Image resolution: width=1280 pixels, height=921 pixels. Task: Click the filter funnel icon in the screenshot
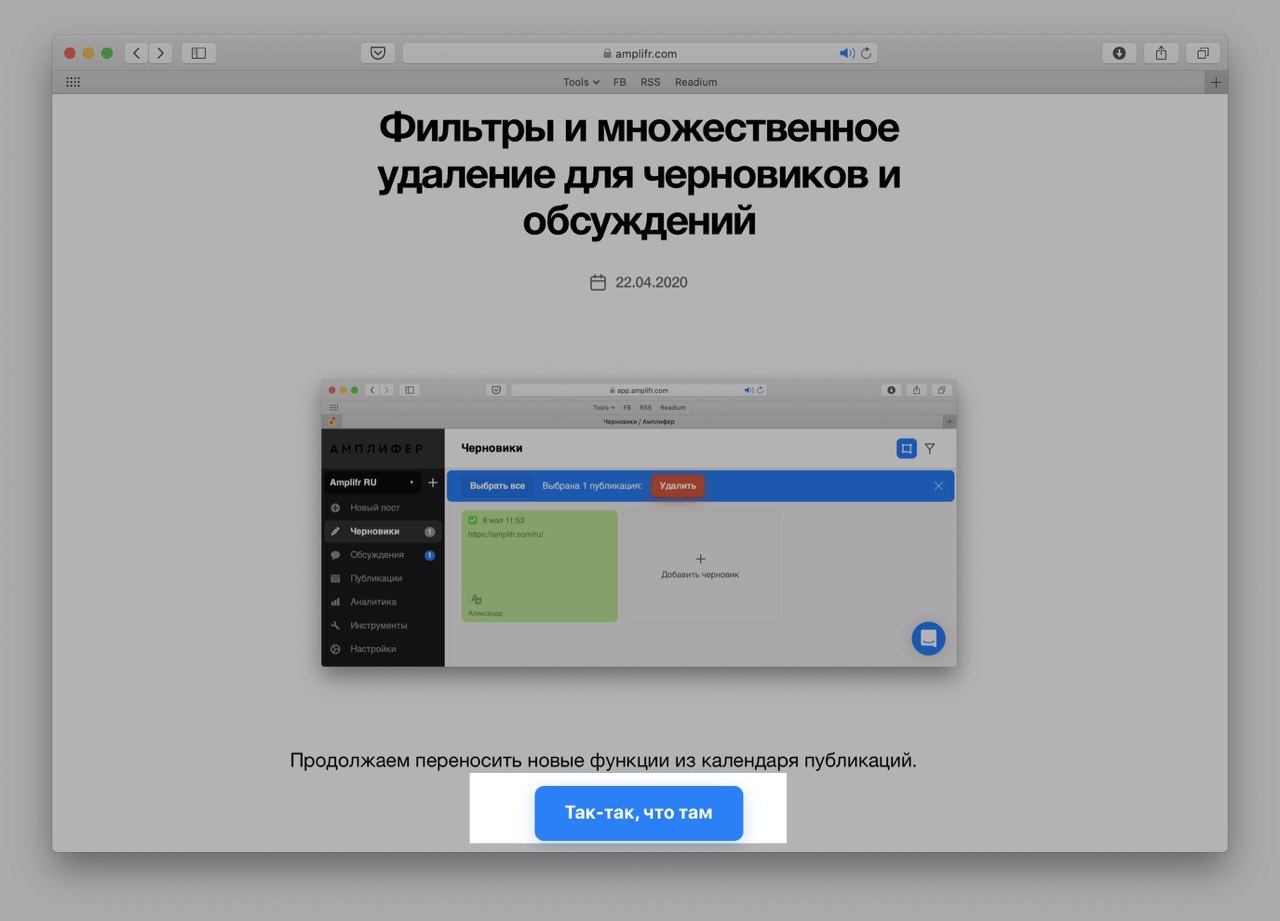point(930,449)
